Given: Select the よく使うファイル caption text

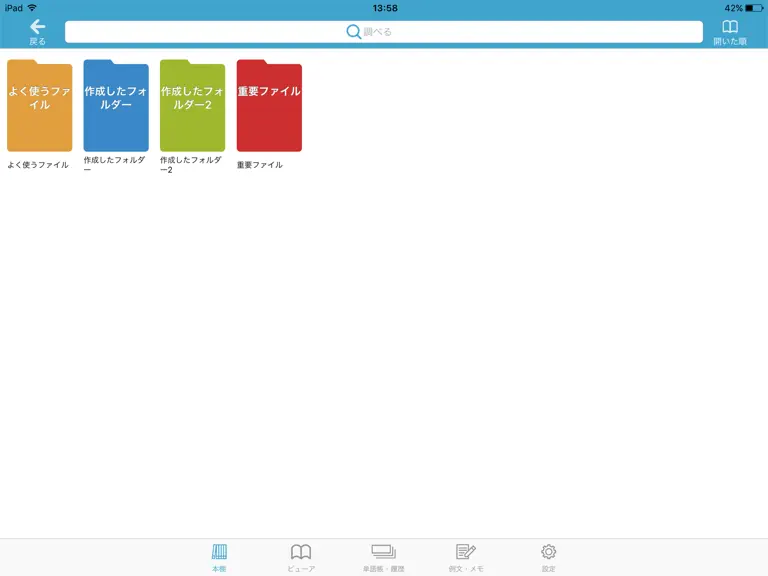Looking at the screenshot, I should pos(38,165).
